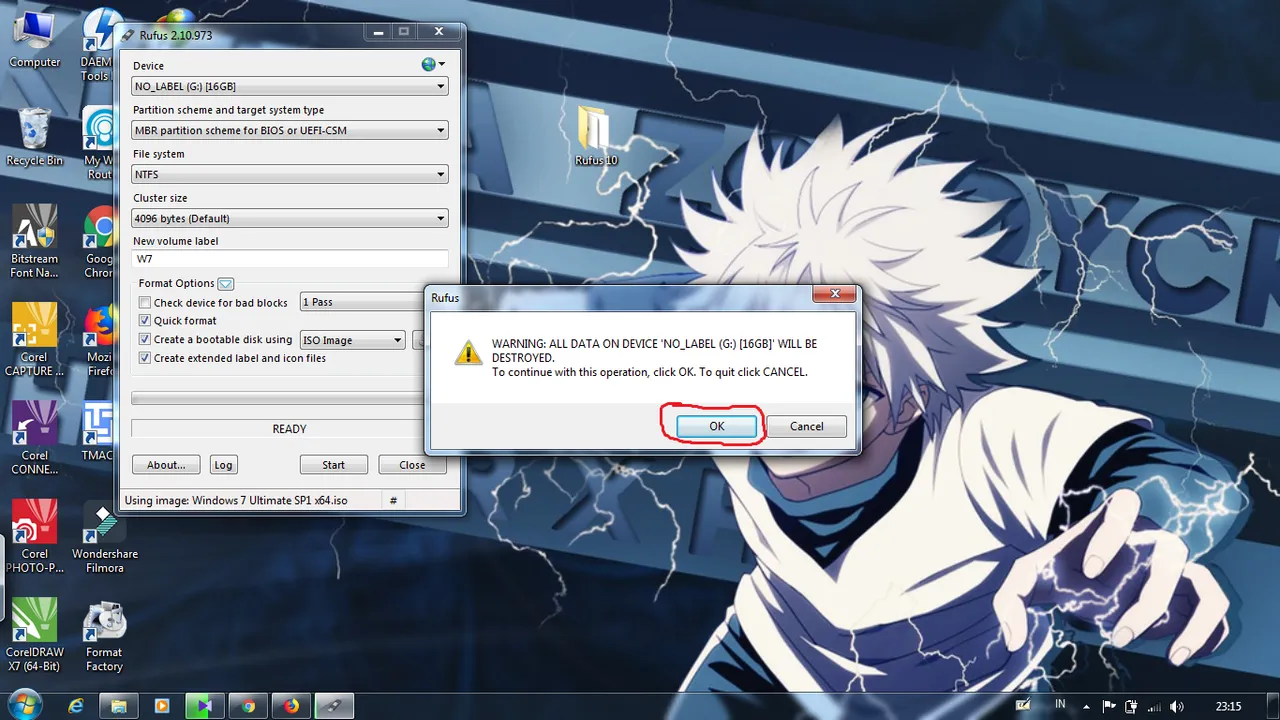Open Windows Media Player taskbar icon

pyautogui.click(x=161, y=705)
